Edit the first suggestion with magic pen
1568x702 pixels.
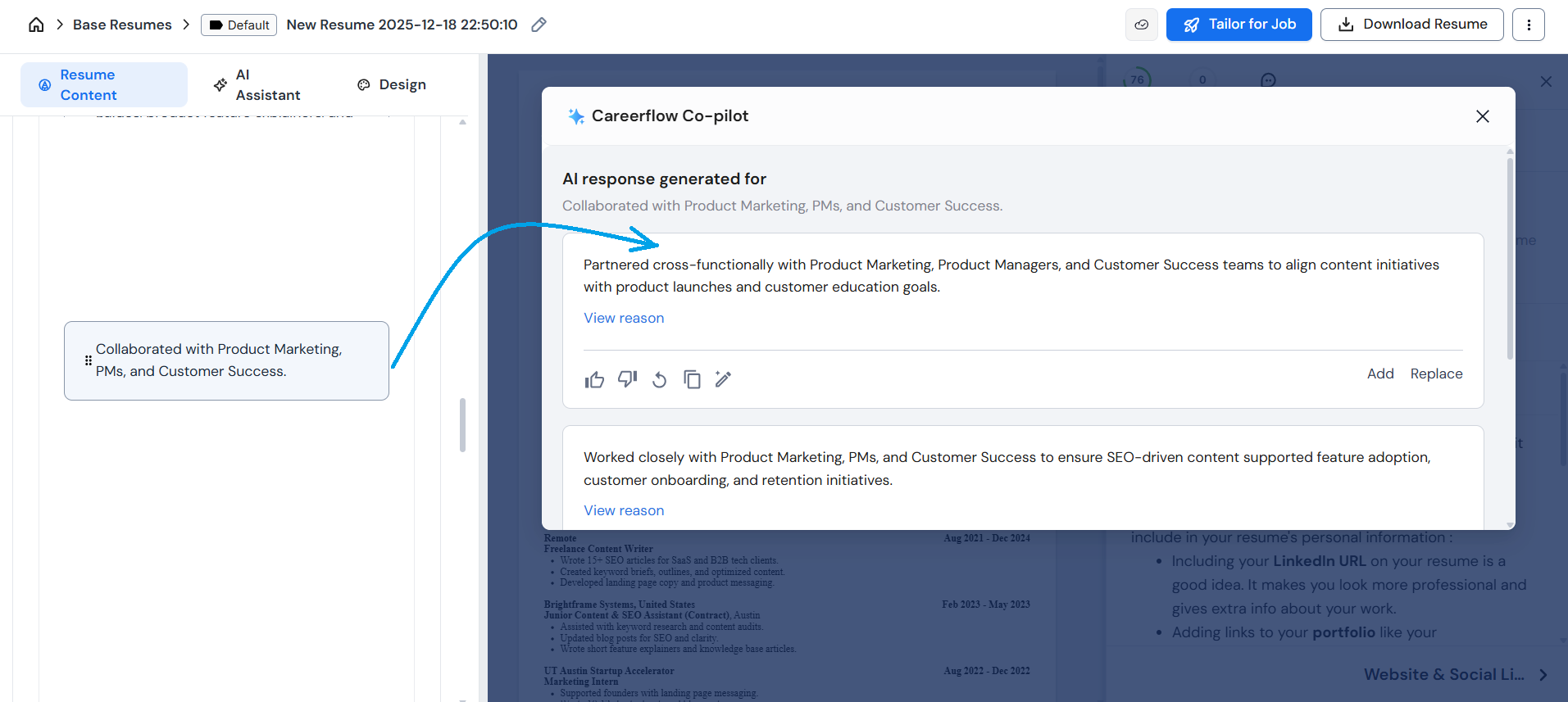tap(723, 378)
